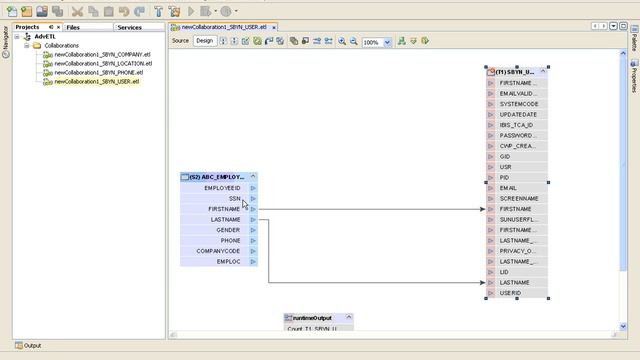Click the Zoom Out magnifier icon
This screenshot has width=640, height=360.
[353, 41]
